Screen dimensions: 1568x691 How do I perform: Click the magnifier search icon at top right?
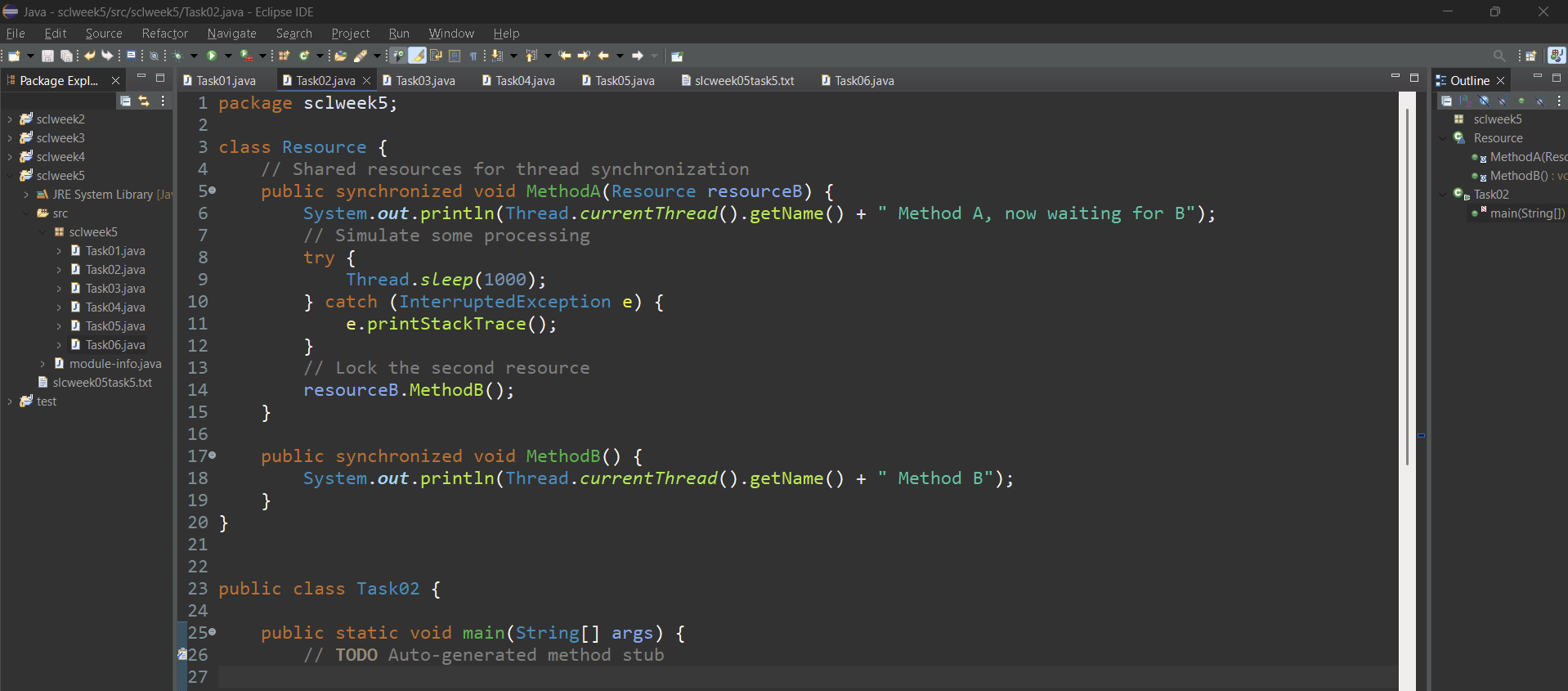coord(1499,56)
